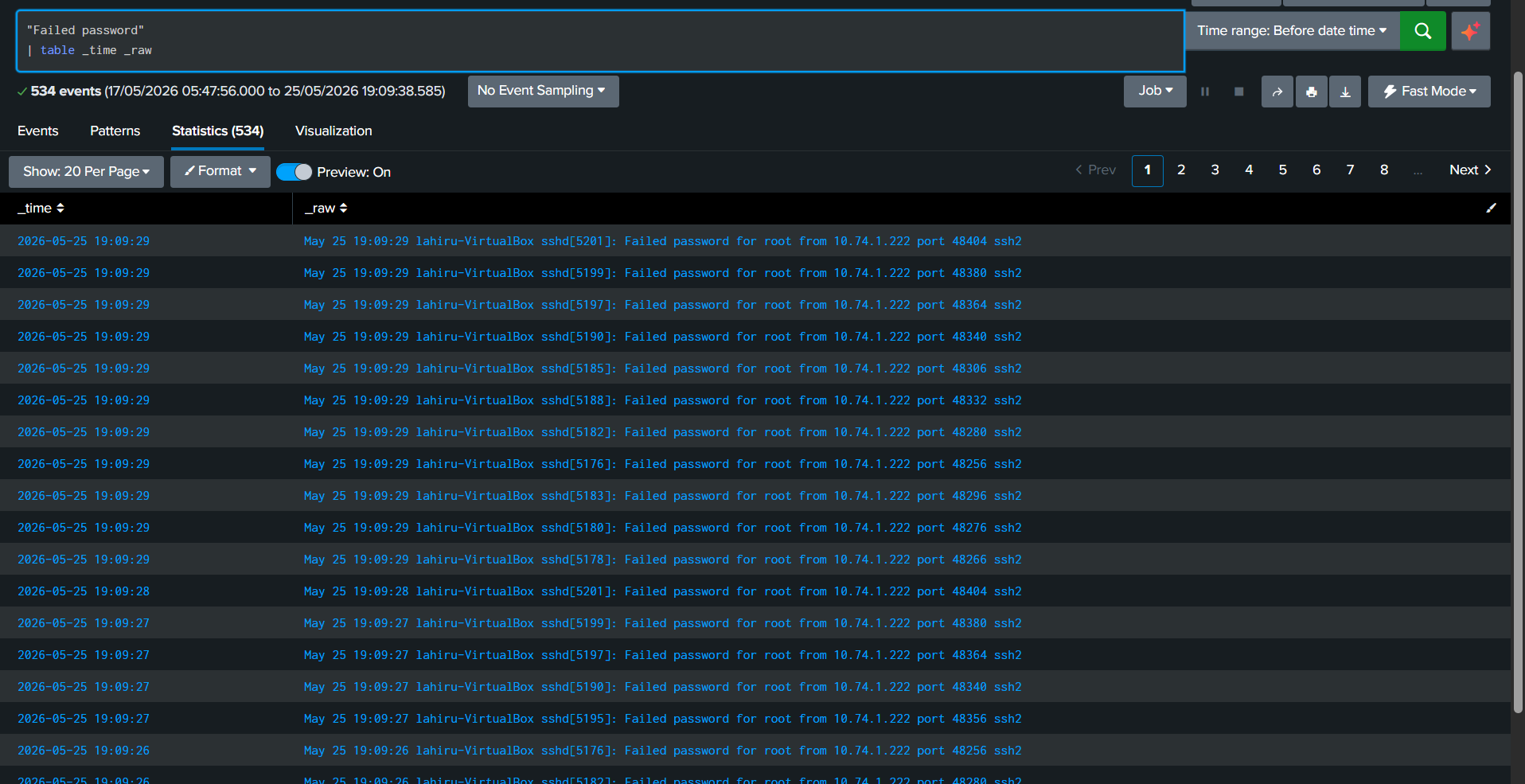Screen dimensions: 1525x784
Task: Select current page 1 button
Action: (x=1147, y=170)
